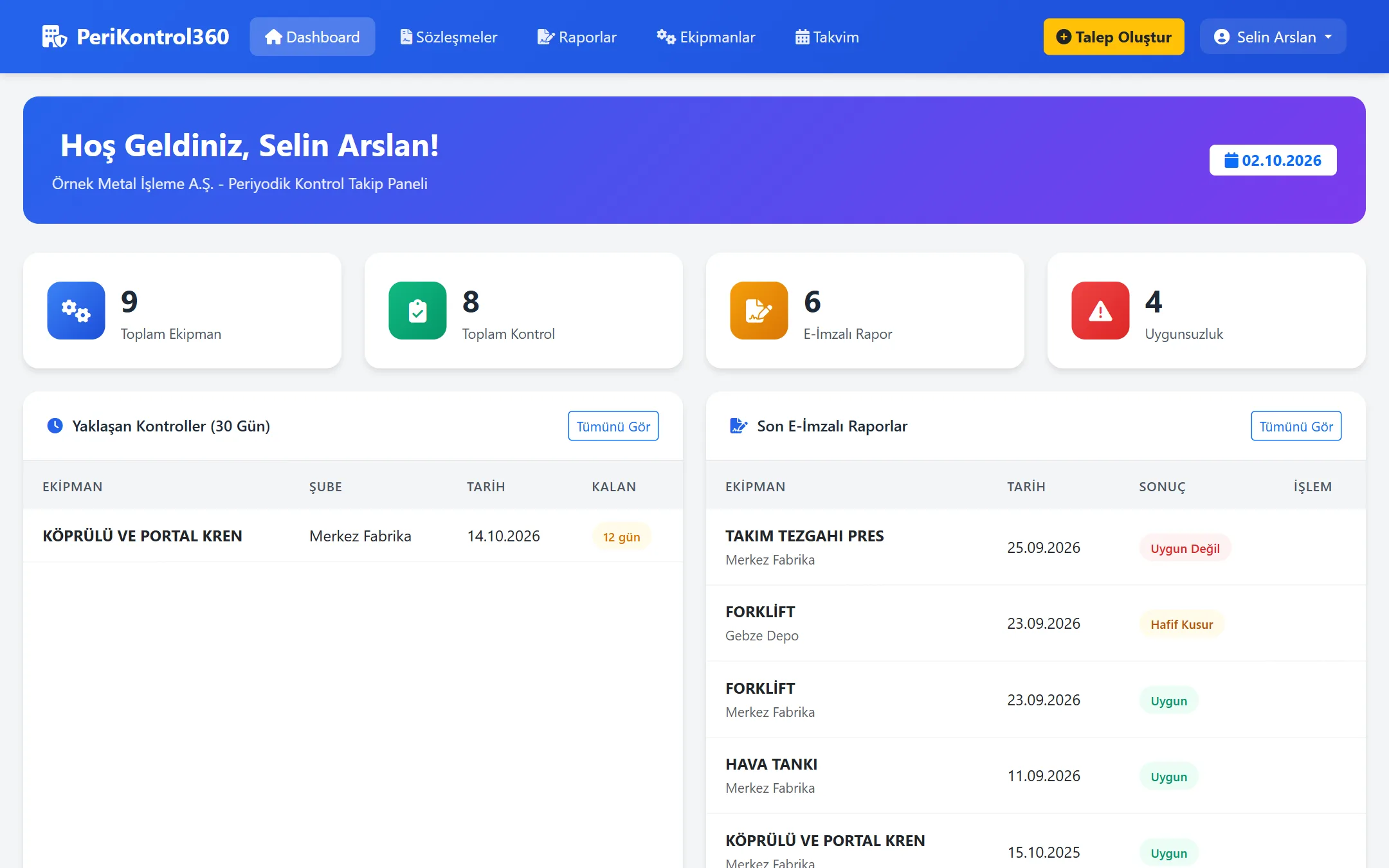This screenshot has width=1389, height=868.
Task: Click the 25.09.2026 report date
Action: point(1043,547)
